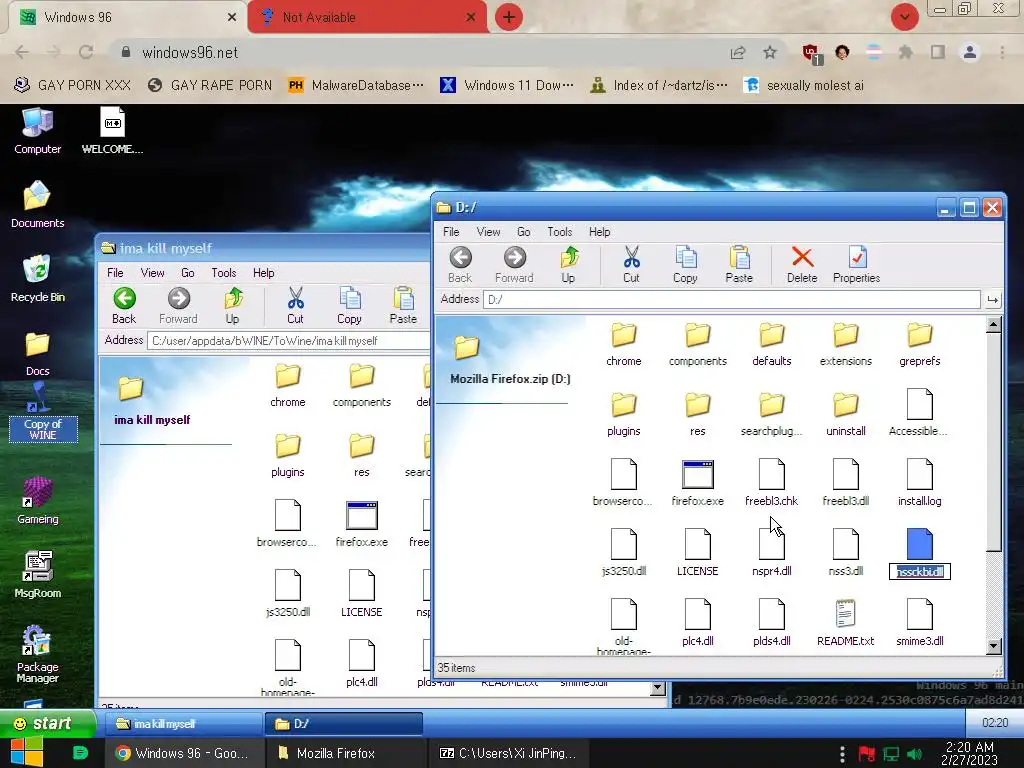Reload the windows96.net page

pyautogui.click(x=86, y=52)
